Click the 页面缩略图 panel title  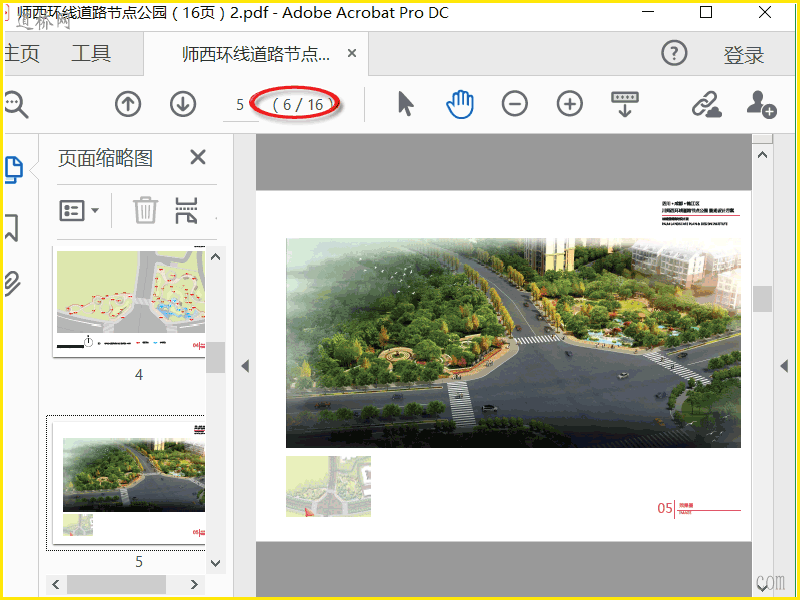click(106, 158)
